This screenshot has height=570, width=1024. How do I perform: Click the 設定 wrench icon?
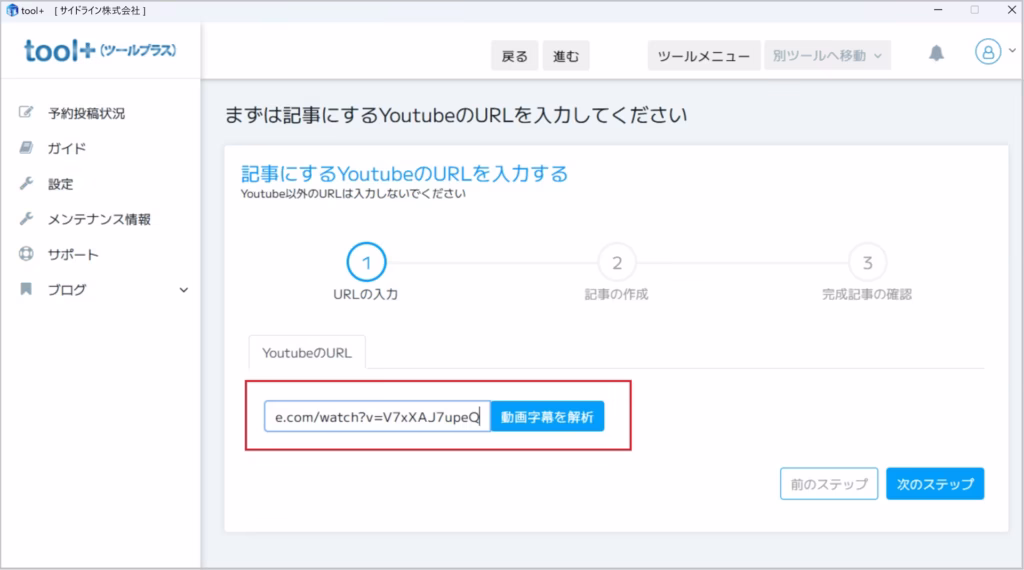point(27,184)
